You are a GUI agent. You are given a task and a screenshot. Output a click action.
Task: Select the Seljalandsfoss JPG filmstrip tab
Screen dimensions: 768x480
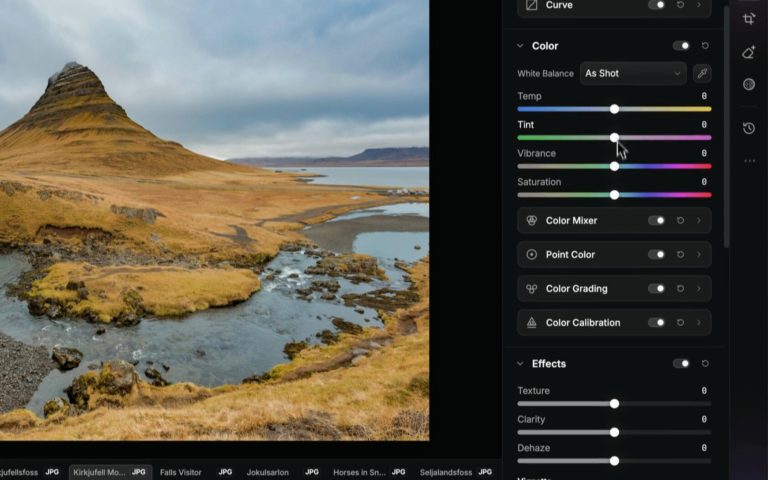[x=456, y=472]
